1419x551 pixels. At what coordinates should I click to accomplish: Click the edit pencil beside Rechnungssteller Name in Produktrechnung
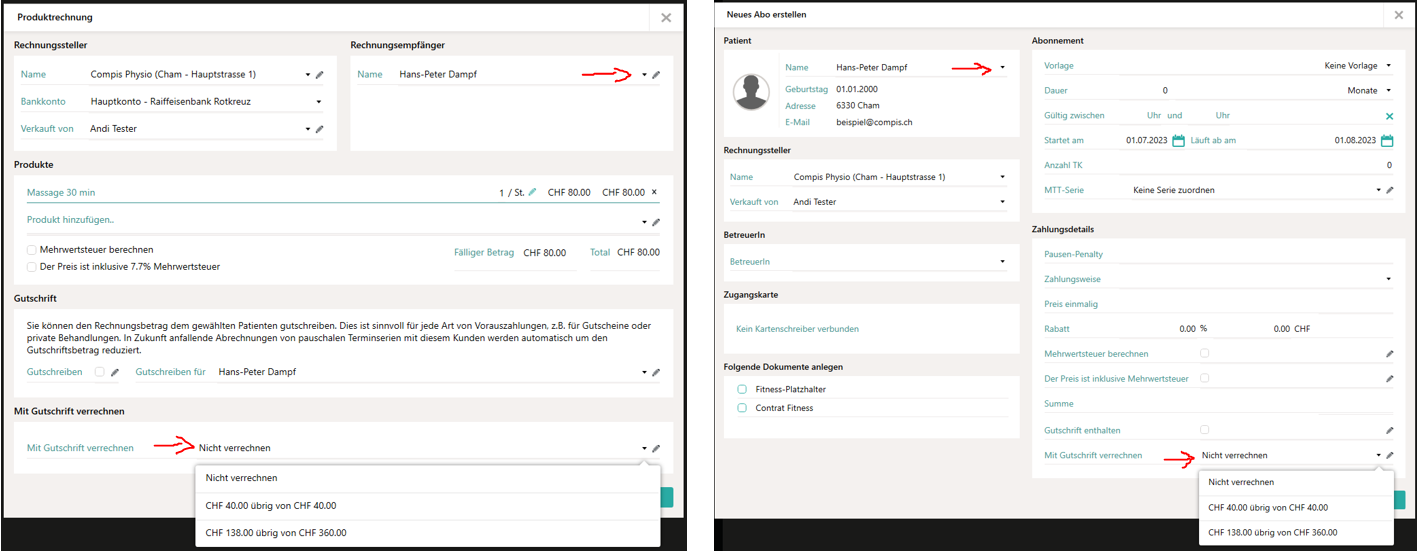(320, 75)
